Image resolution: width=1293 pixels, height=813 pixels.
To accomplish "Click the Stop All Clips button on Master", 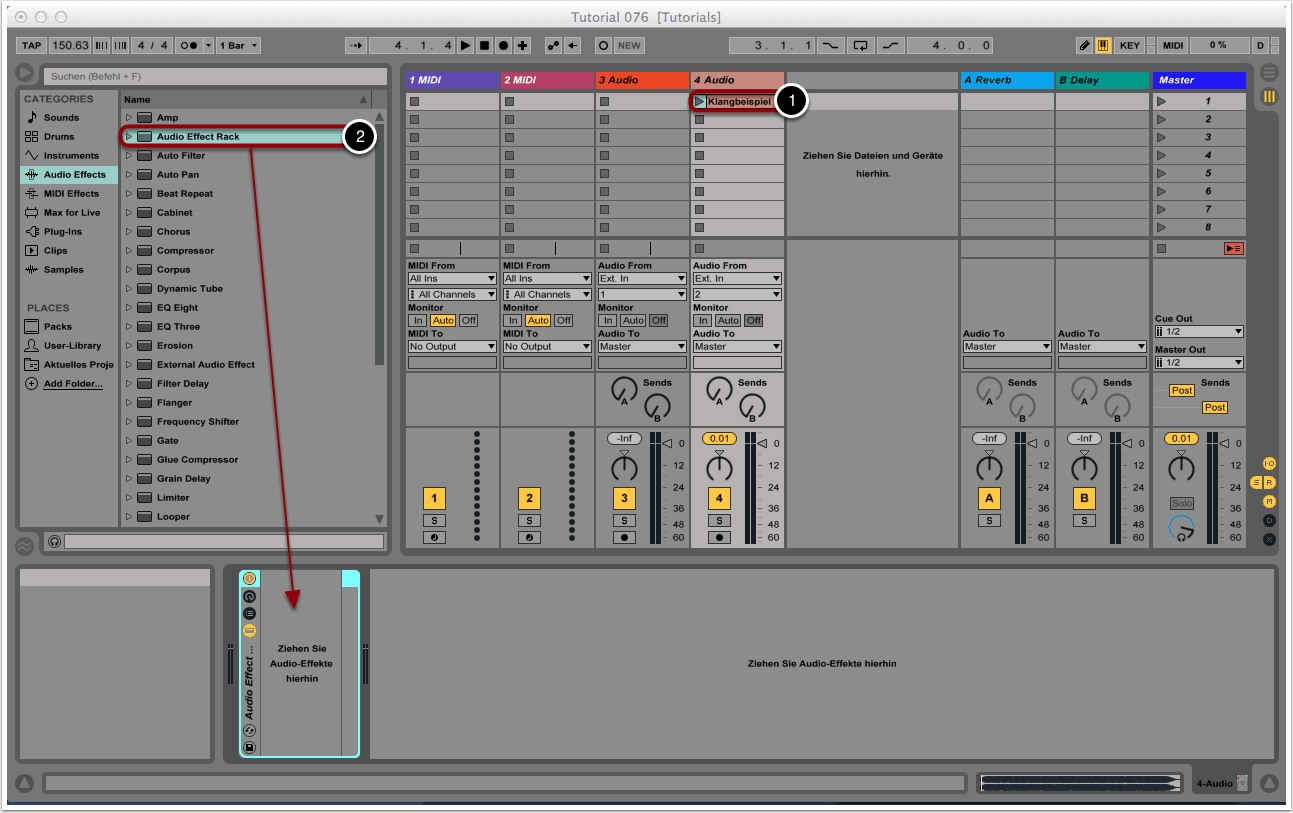I will coord(1233,248).
